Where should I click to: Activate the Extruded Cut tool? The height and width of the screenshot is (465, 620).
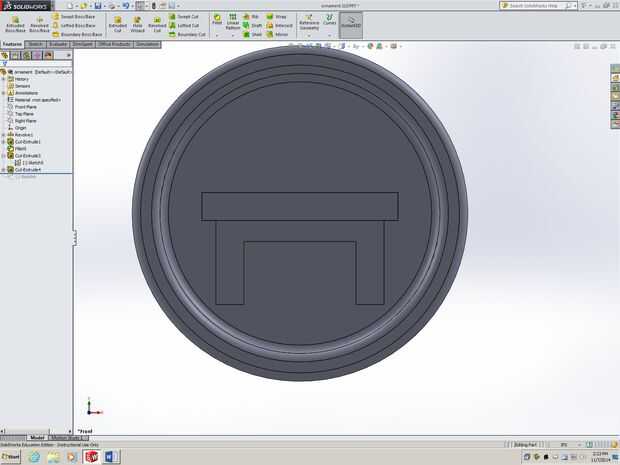click(118, 25)
